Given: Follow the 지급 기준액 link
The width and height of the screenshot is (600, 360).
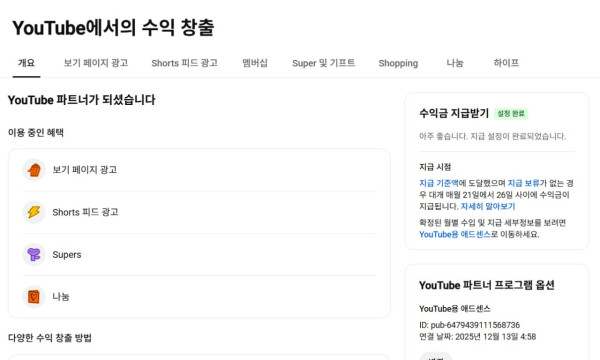Looking at the screenshot, I should tap(439, 183).
